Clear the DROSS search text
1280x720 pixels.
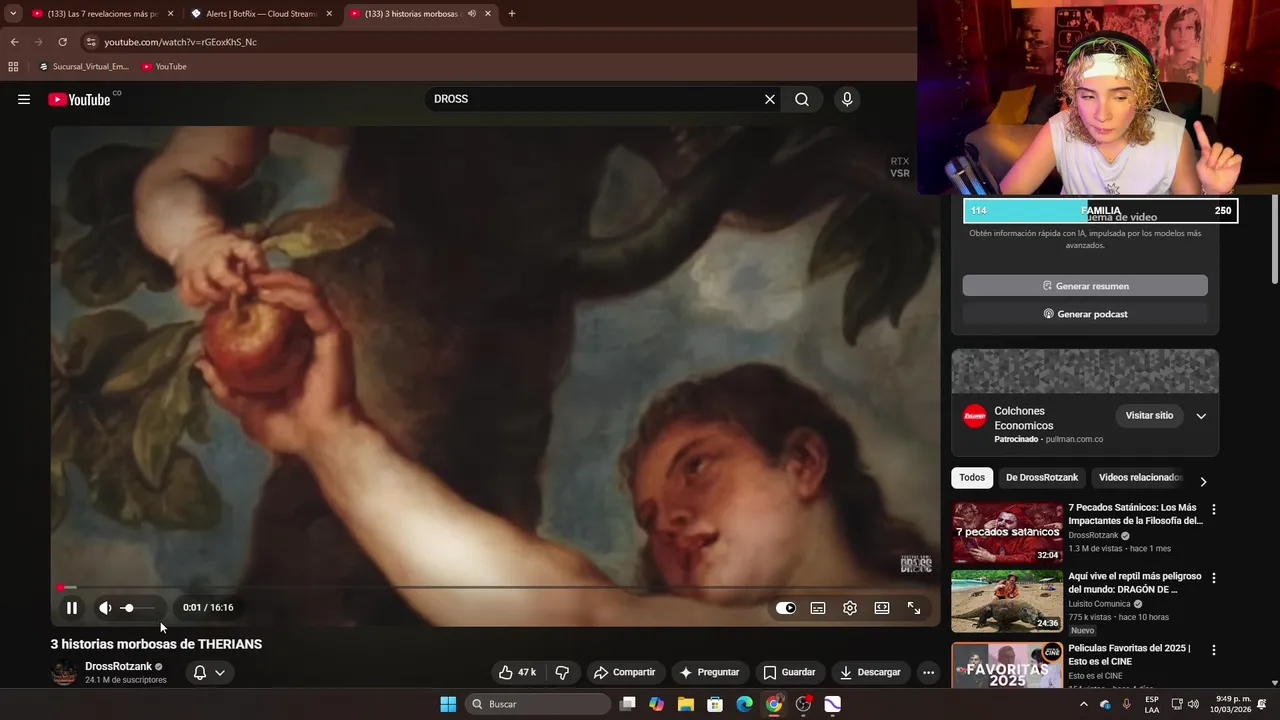coord(770,99)
